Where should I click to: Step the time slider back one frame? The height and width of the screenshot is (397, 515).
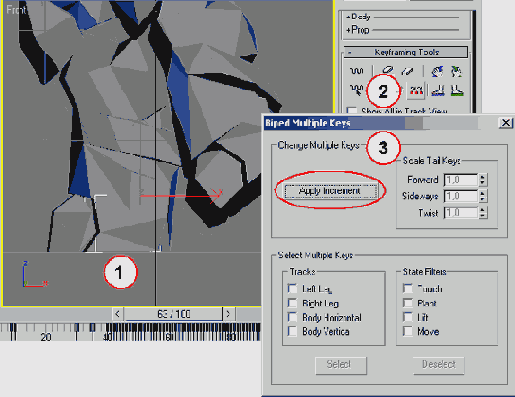[x=117, y=314]
